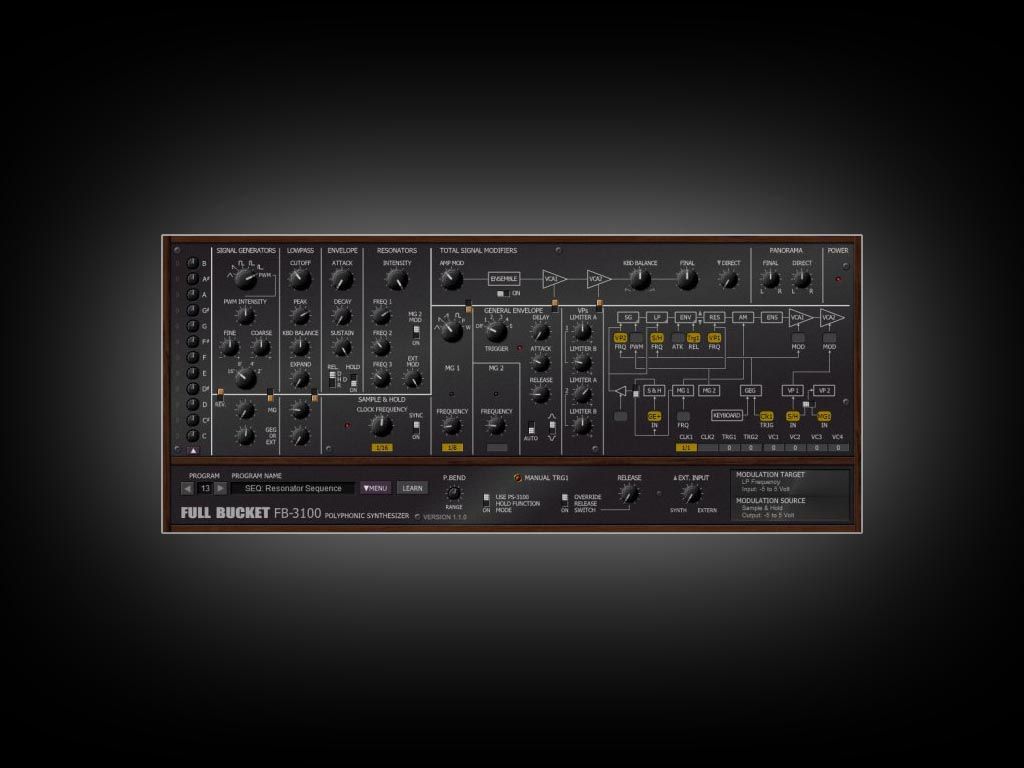Image resolution: width=1024 pixels, height=768 pixels.
Task: Toggle the Sample & Hold SYNC switch
Action: (x=416, y=428)
